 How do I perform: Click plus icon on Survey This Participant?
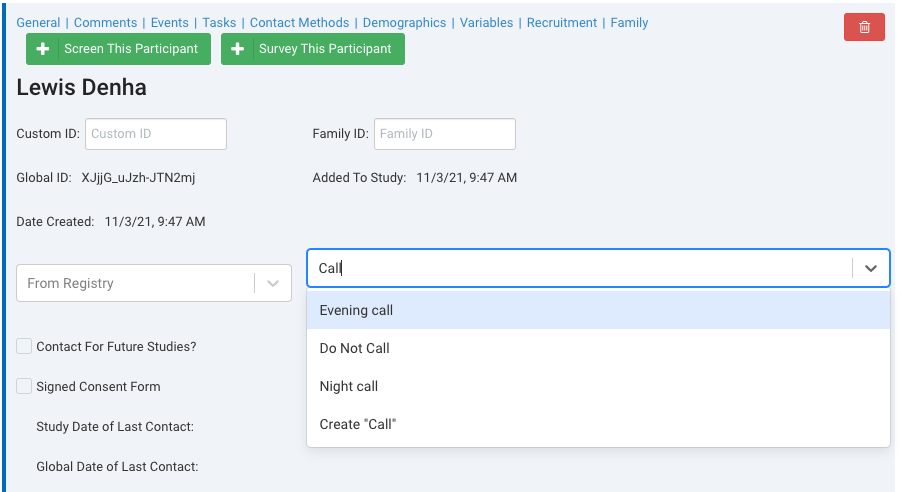click(x=238, y=49)
